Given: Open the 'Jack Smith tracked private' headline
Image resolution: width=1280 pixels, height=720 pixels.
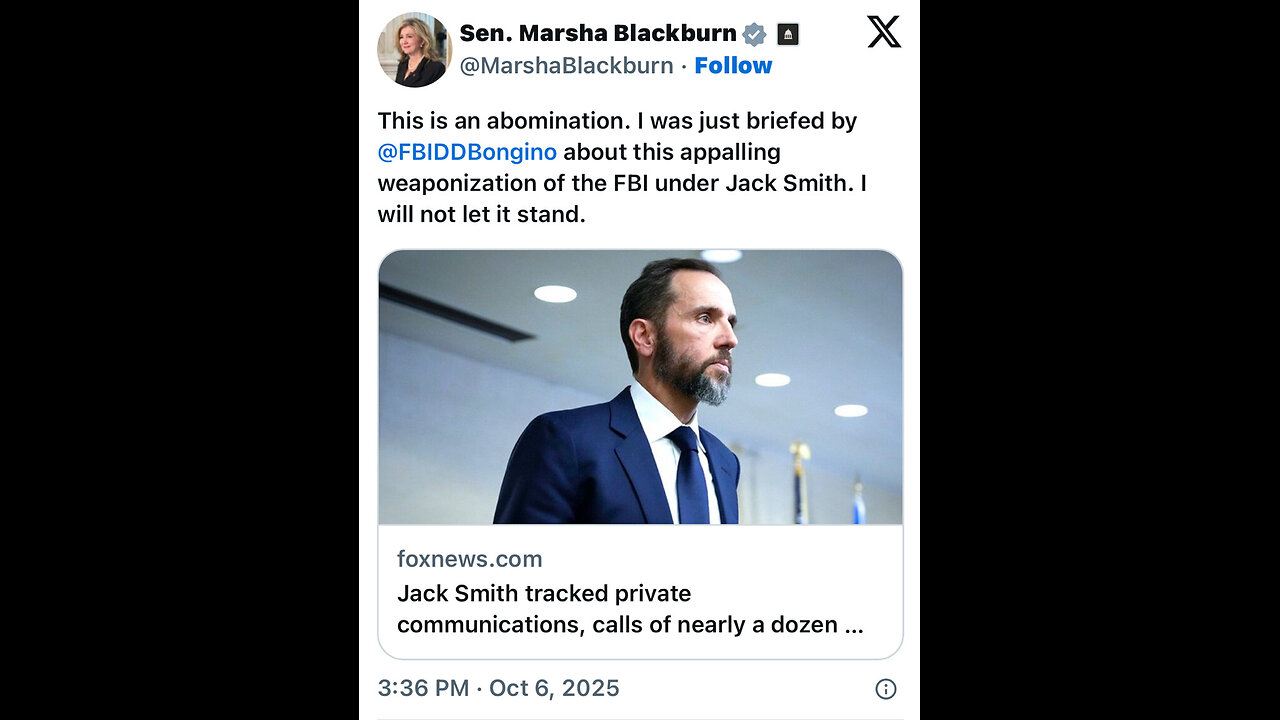Looking at the screenshot, I should coord(544,593).
